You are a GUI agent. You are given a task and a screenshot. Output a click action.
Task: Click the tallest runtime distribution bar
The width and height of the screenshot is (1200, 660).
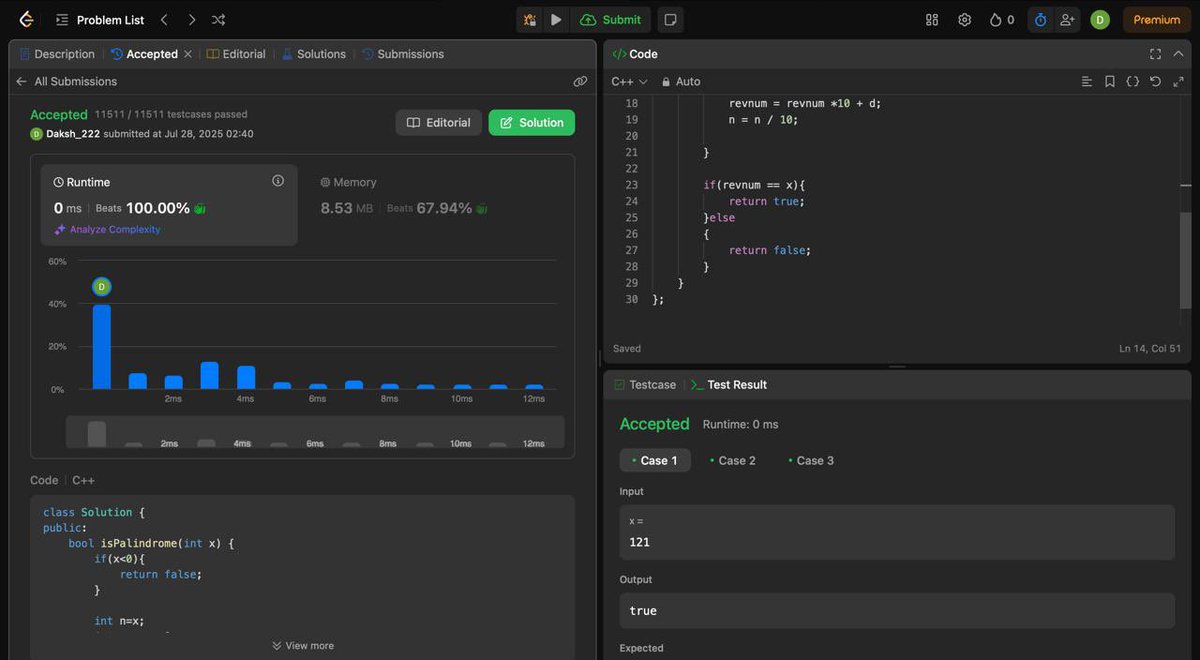(x=101, y=346)
